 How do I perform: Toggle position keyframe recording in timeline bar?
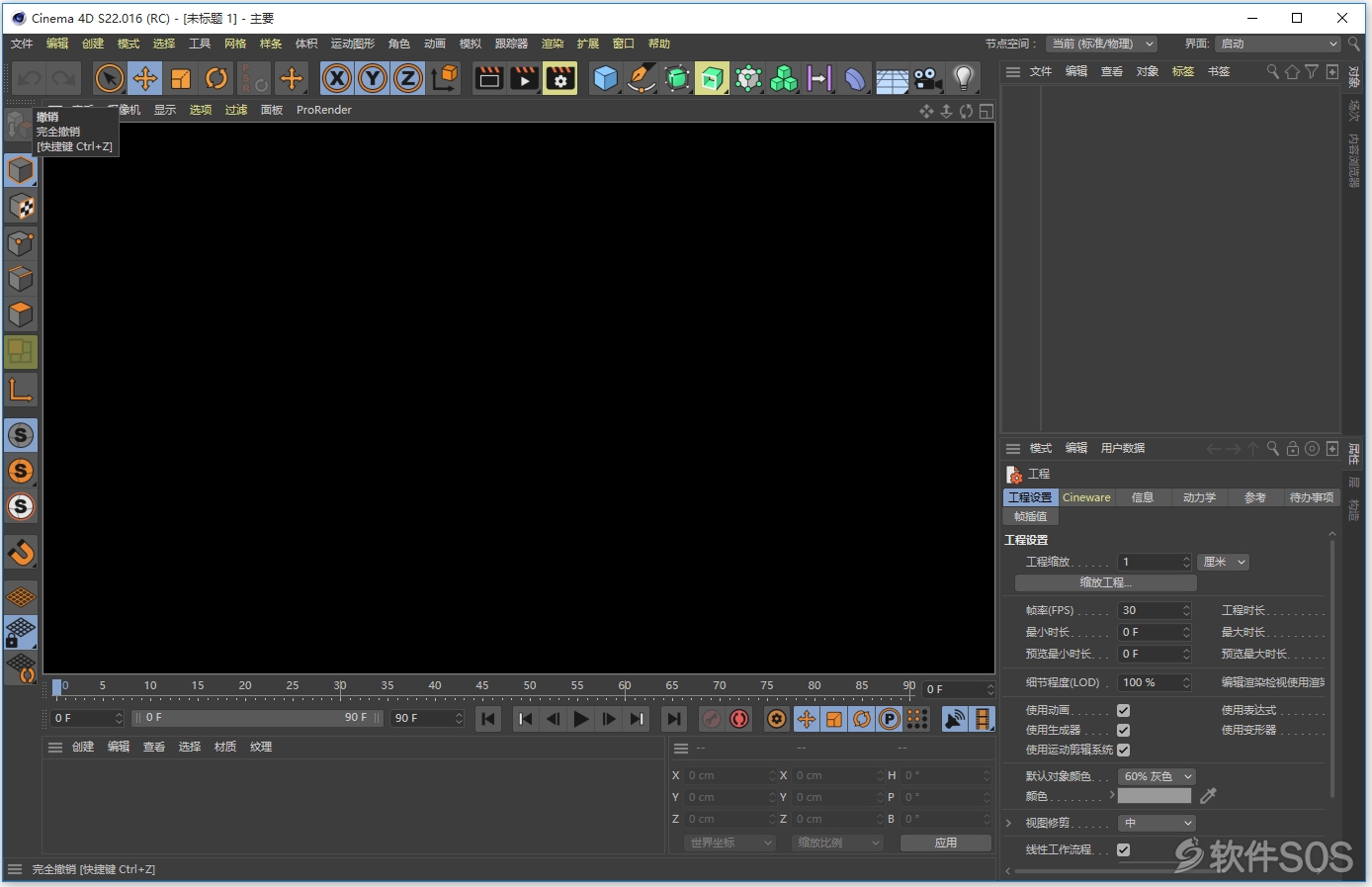[x=807, y=719]
